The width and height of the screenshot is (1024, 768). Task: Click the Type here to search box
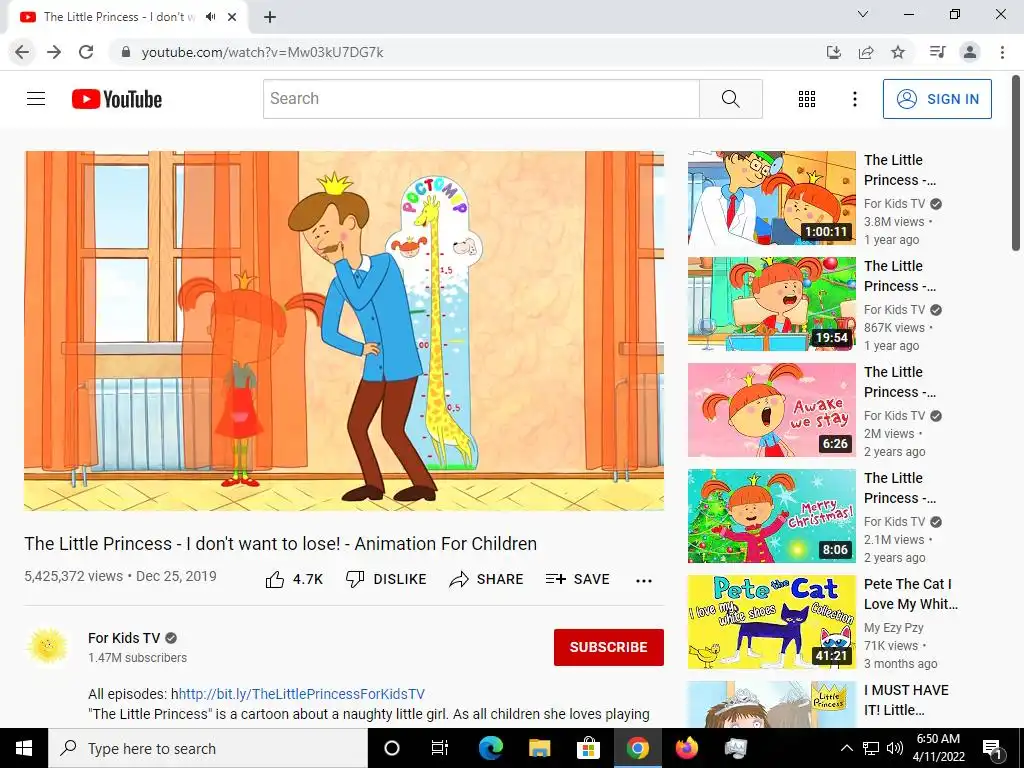(208, 748)
